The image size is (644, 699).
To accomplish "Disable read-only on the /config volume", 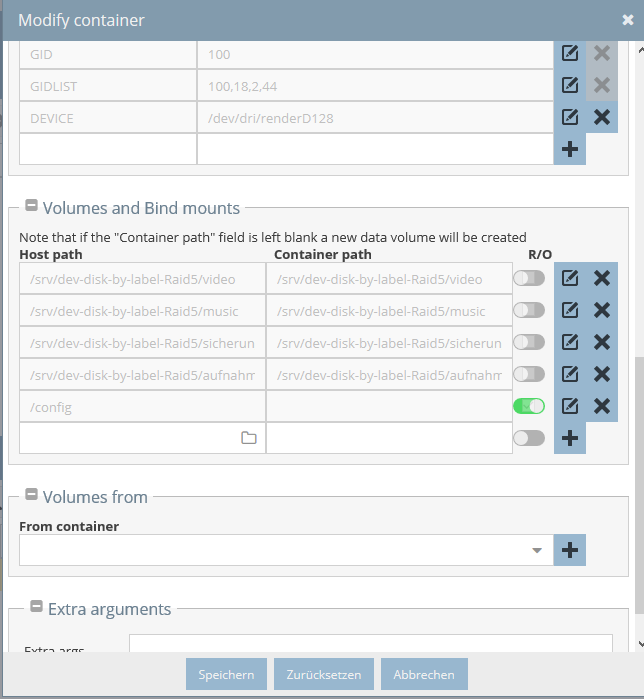I will point(529,406).
